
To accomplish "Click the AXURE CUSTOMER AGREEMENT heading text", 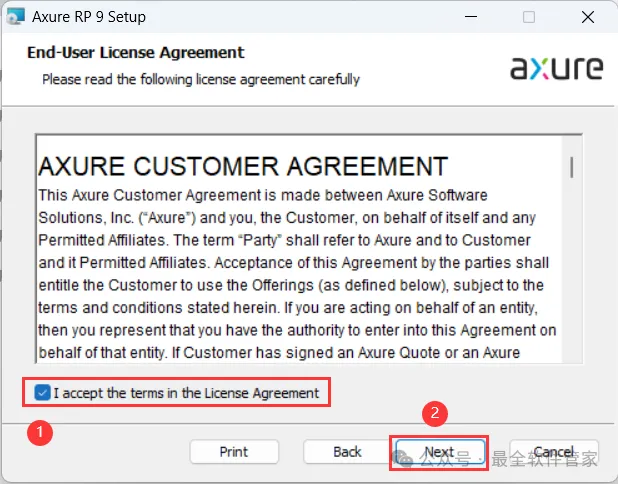I will [x=243, y=166].
